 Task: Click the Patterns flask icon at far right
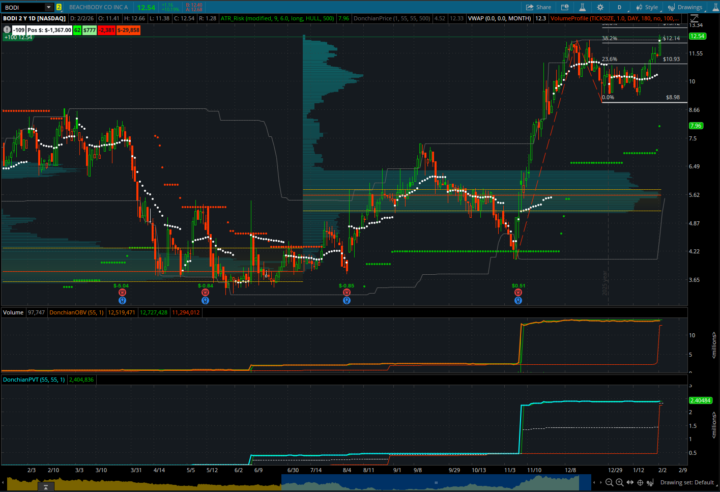pos(713,6)
